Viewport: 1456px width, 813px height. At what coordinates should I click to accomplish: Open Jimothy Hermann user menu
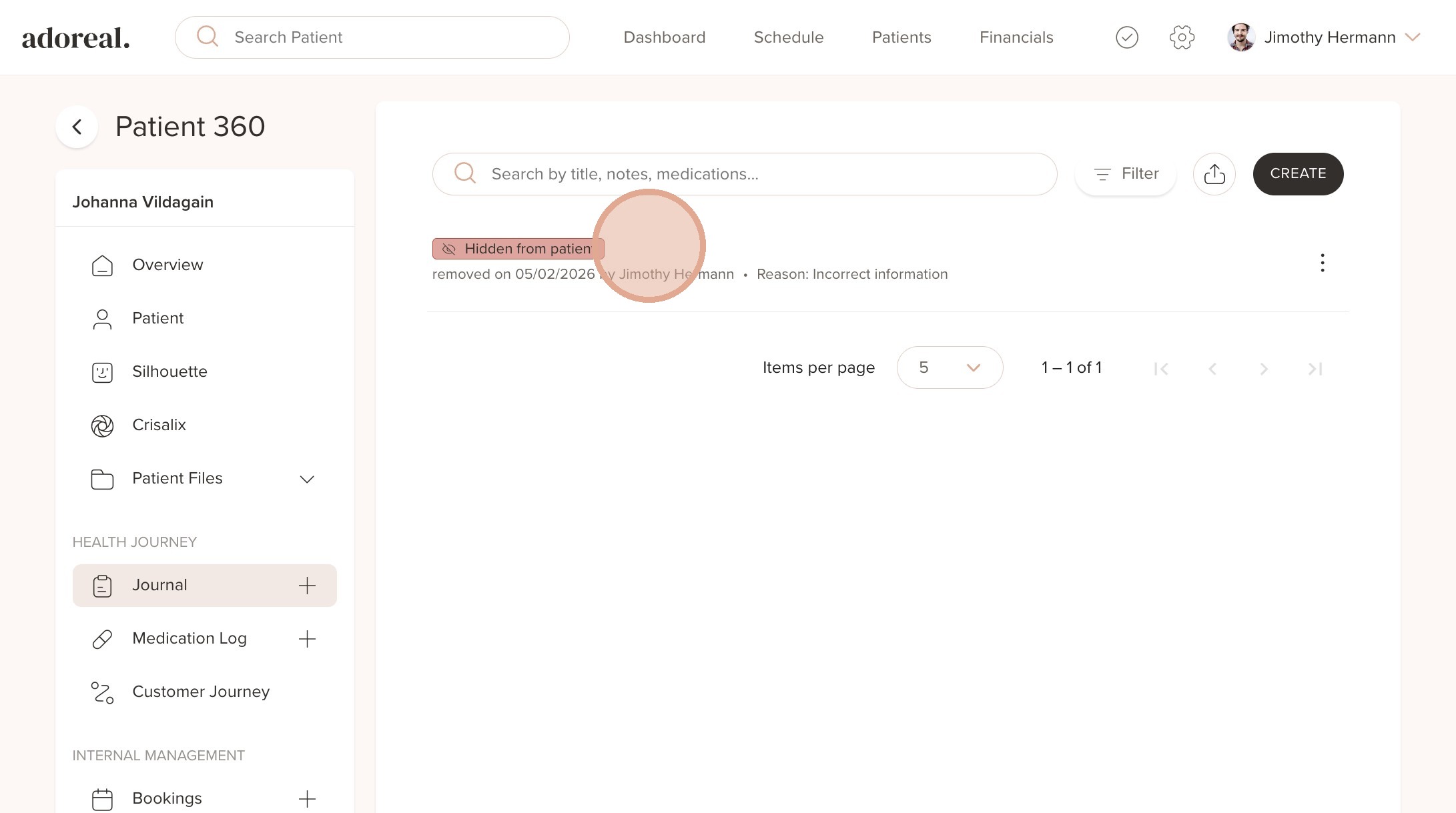1328,37
